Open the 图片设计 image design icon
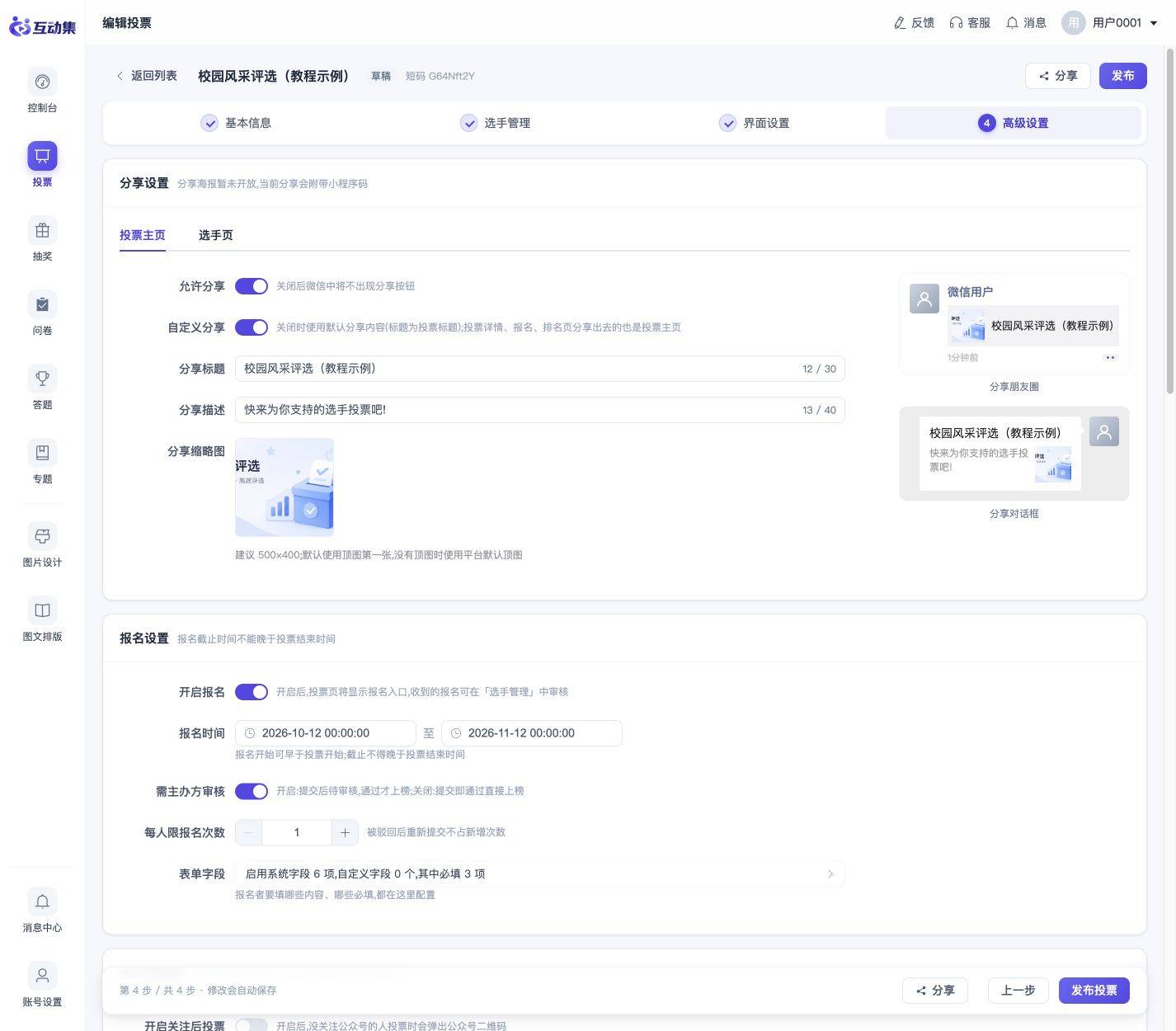 pyautogui.click(x=42, y=536)
